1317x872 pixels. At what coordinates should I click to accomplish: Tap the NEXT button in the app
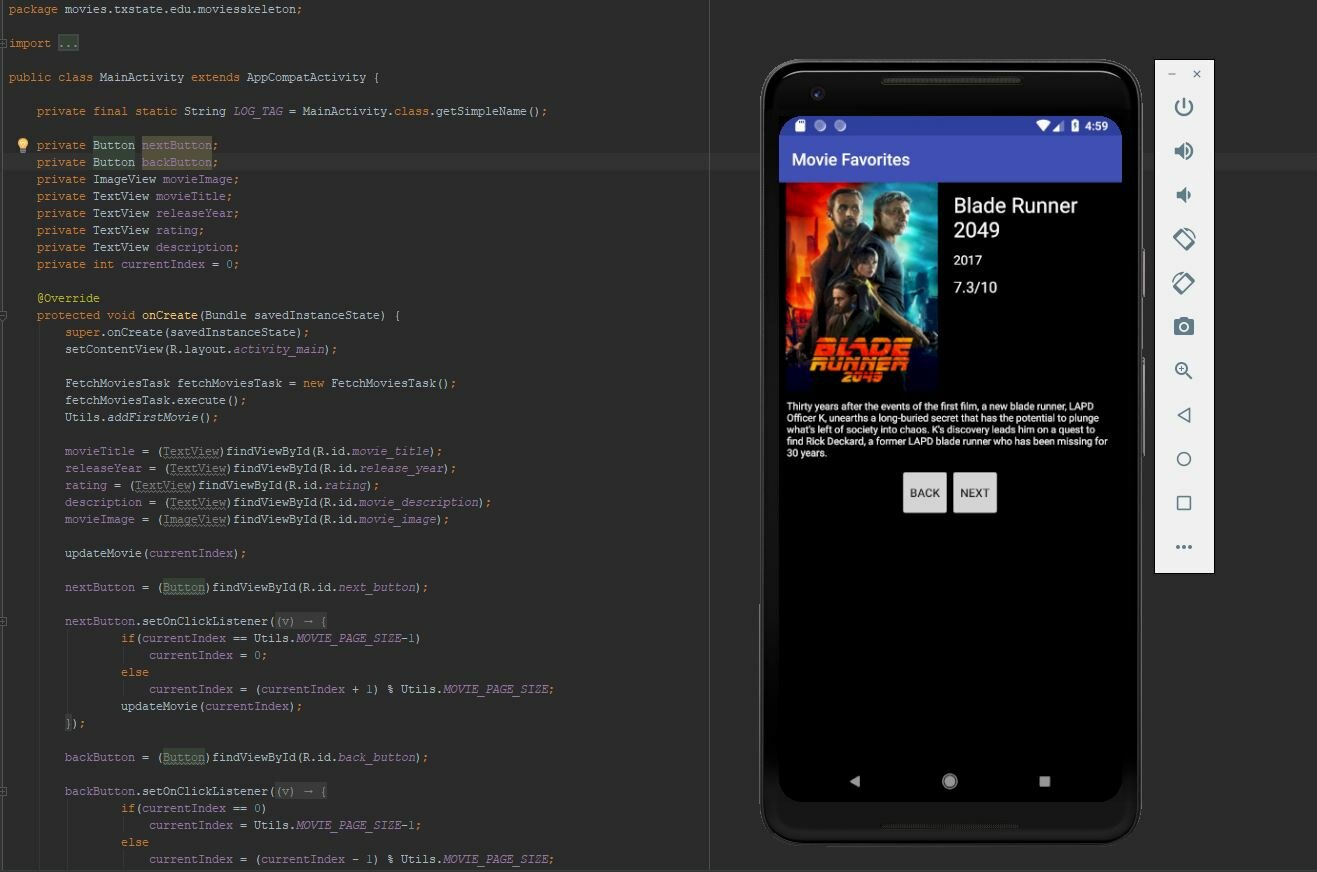click(975, 493)
